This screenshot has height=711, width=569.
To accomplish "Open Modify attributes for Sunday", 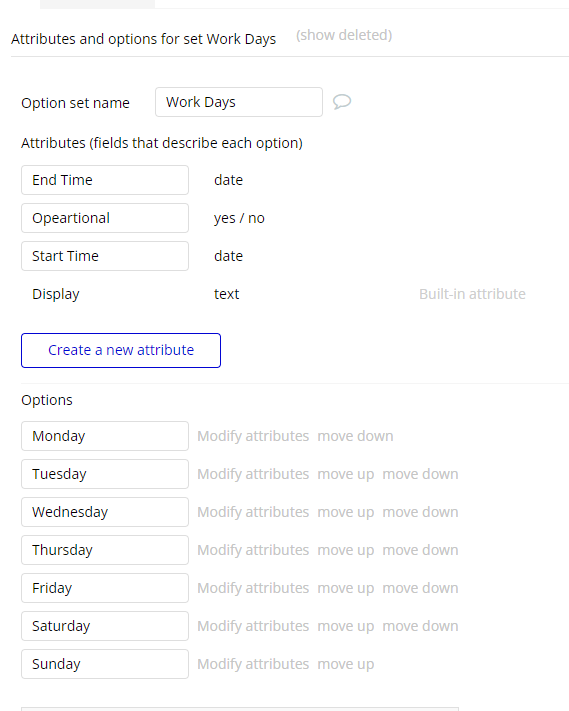I will [253, 664].
